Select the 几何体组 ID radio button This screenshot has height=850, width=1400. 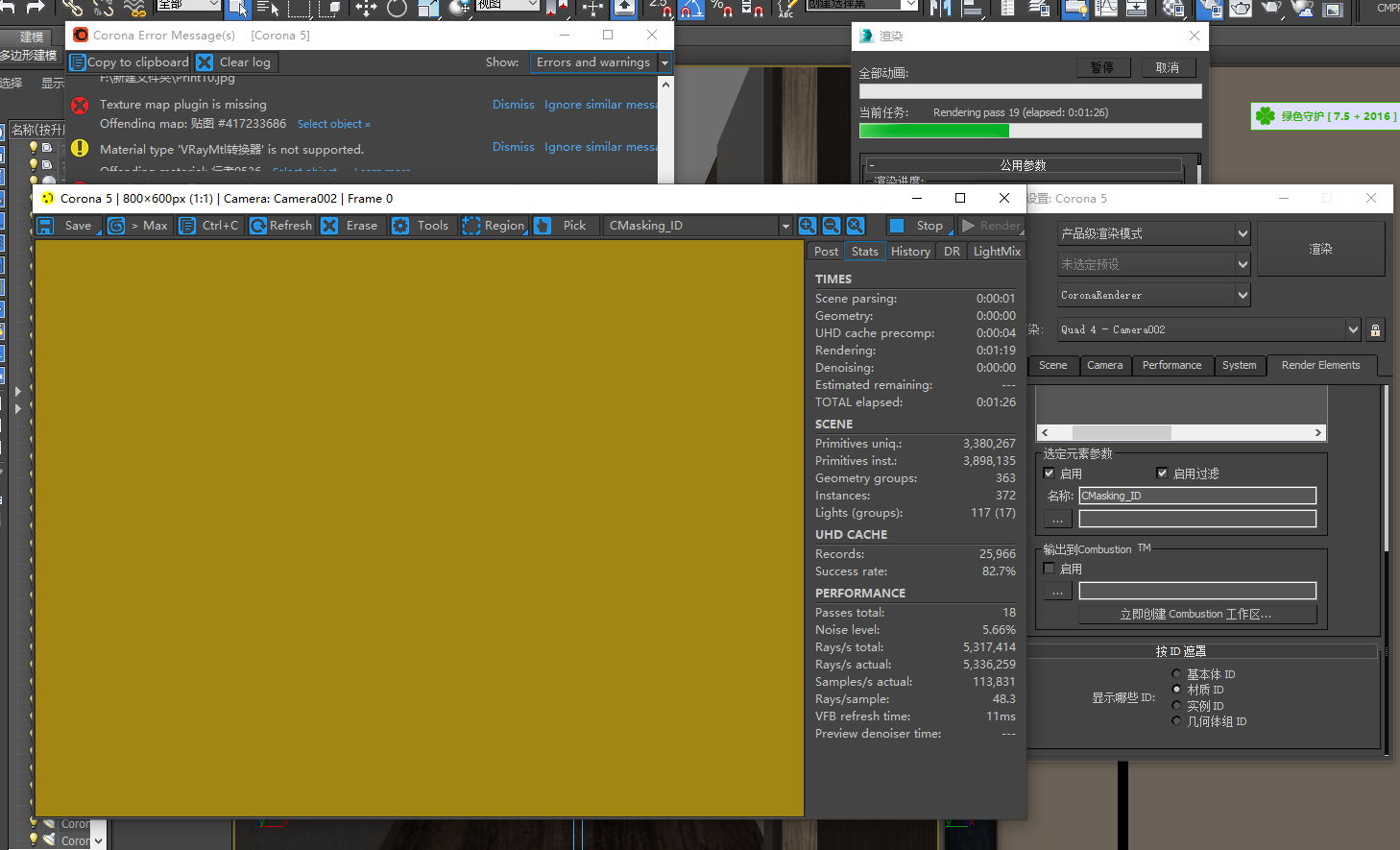pos(1176,721)
